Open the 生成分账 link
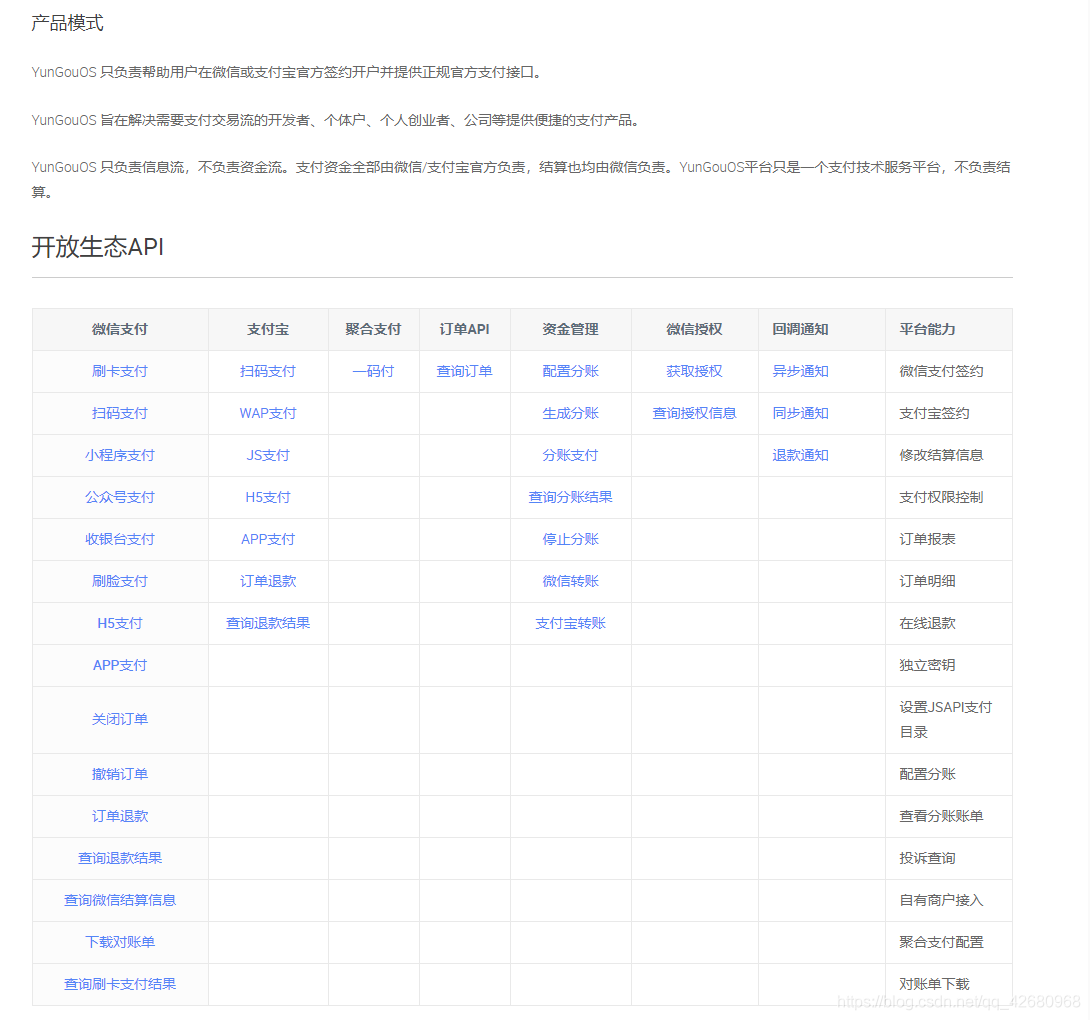1090x1020 pixels. coord(571,413)
